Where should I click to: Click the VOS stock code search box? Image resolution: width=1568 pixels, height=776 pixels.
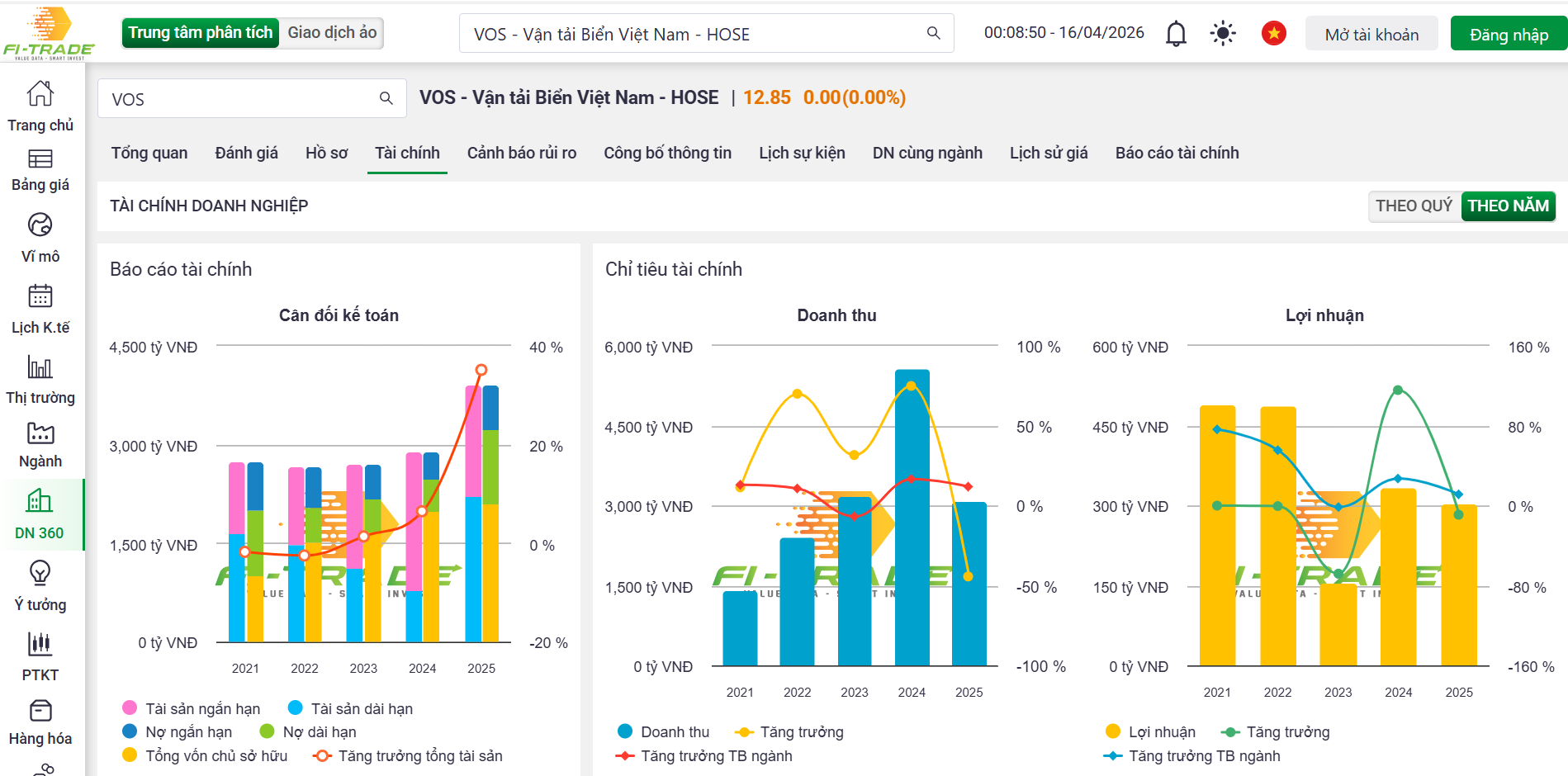pyautogui.click(x=239, y=99)
